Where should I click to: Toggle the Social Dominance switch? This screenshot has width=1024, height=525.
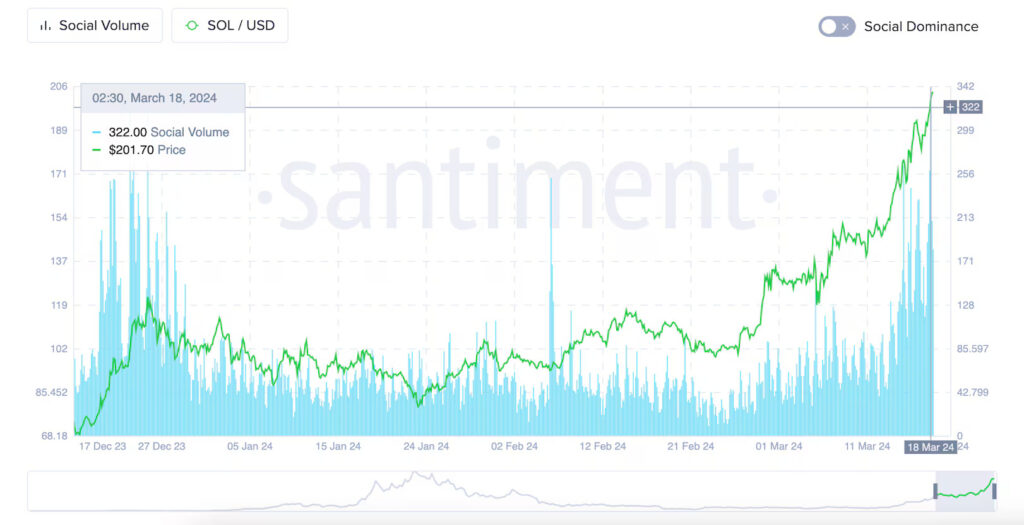click(836, 26)
